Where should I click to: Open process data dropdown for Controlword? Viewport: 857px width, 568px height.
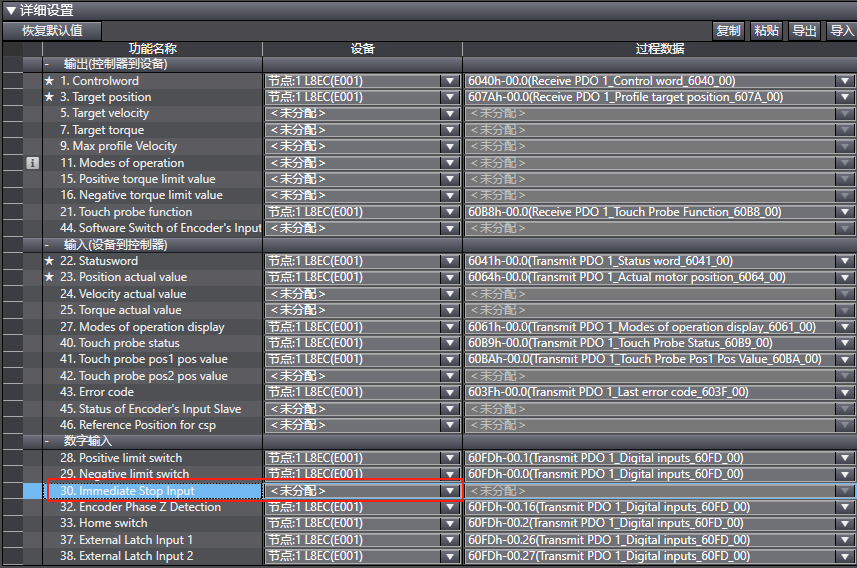pos(845,81)
